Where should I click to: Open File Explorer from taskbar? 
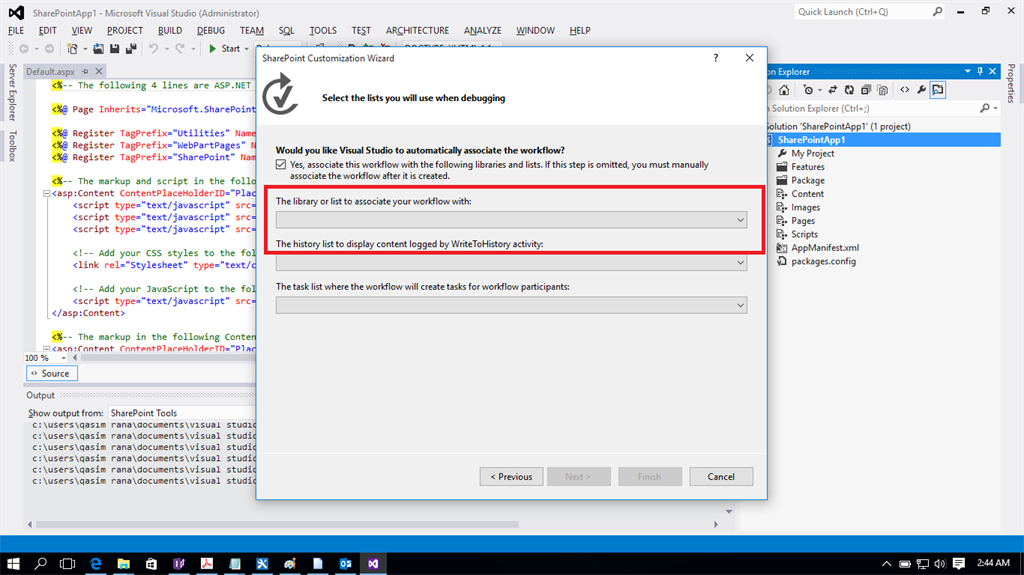pyautogui.click(x=123, y=563)
